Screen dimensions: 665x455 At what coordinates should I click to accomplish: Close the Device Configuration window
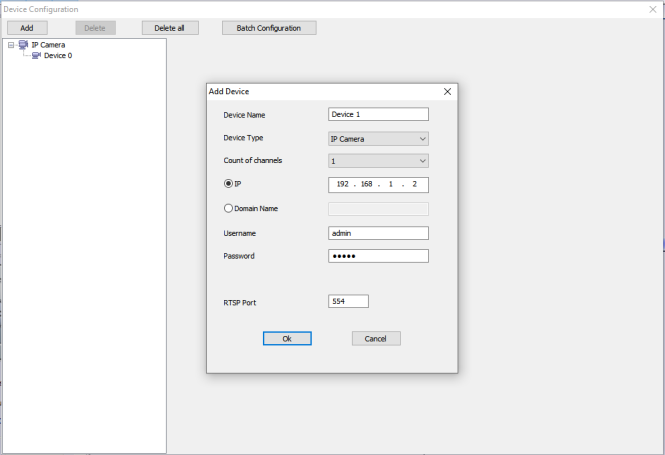coord(653,9)
